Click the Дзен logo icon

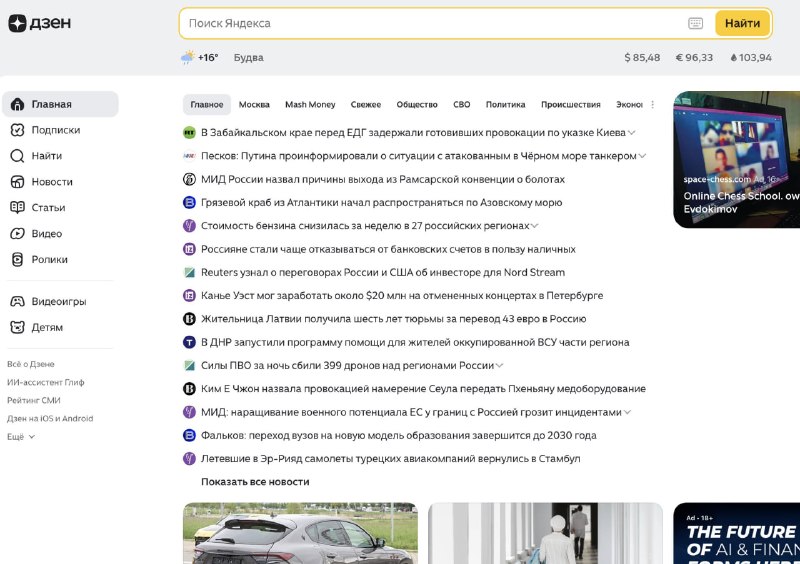coord(17,23)
